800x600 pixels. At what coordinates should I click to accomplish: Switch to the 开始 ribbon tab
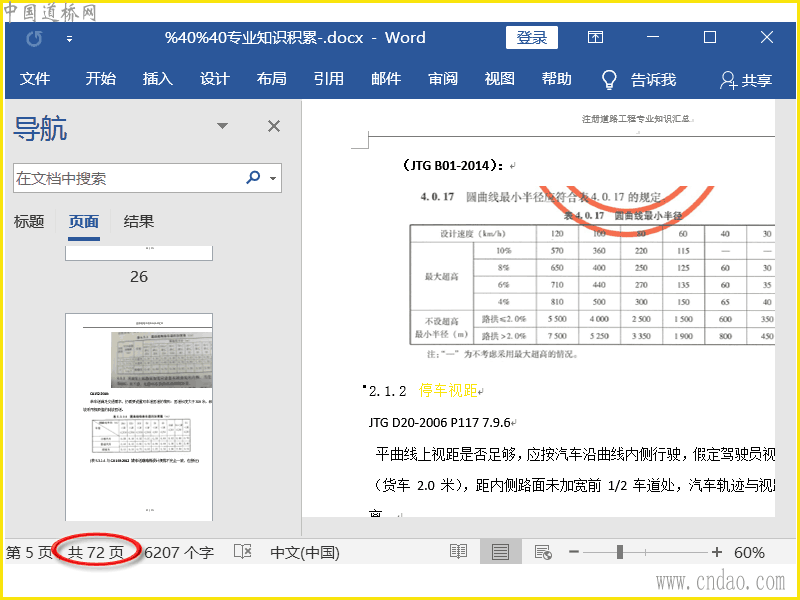pos(101,79)
